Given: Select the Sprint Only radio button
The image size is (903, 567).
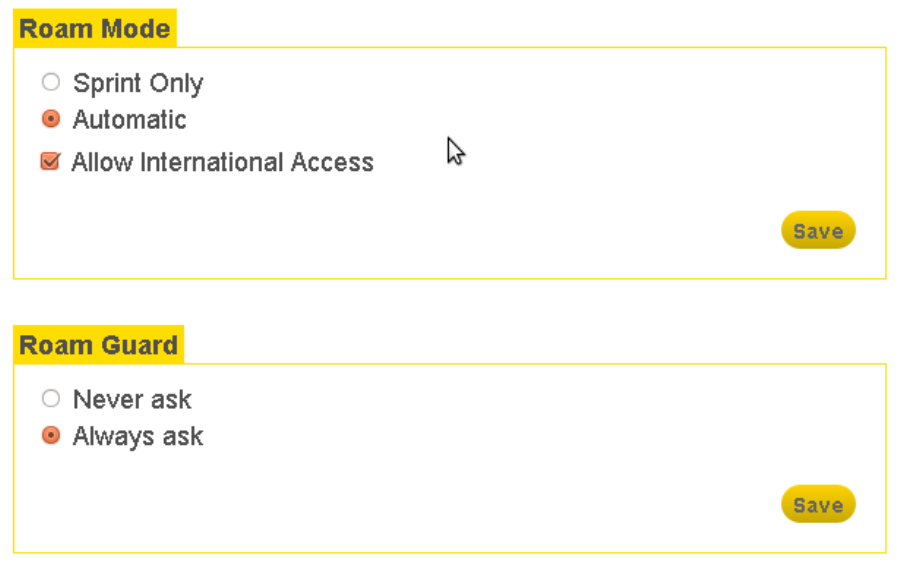Looking at the screenshot, I should pos(51,82).
